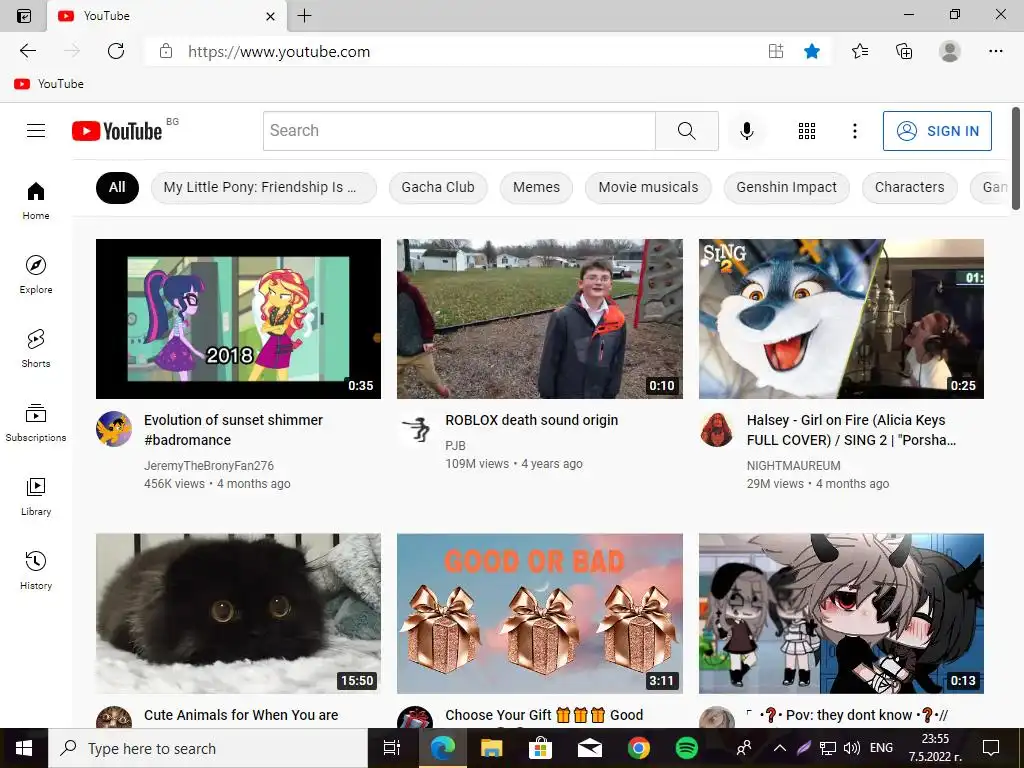This screenshot has height=768, width=1024.
Task: Play the Sing 2 wolf thumbnail
Action: (841, 319)
